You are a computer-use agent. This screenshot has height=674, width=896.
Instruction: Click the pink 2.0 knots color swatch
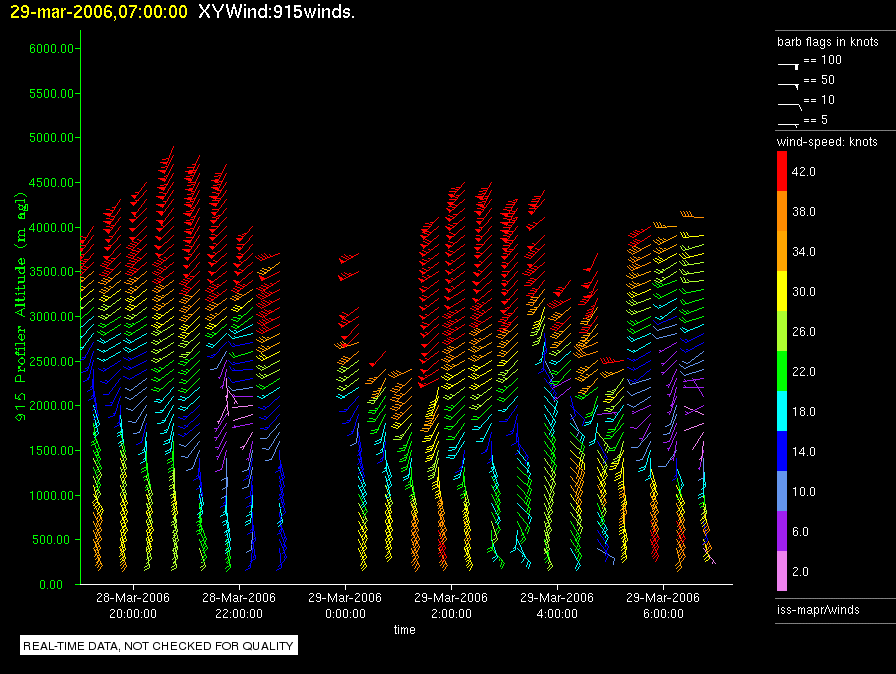click(783, 571)
